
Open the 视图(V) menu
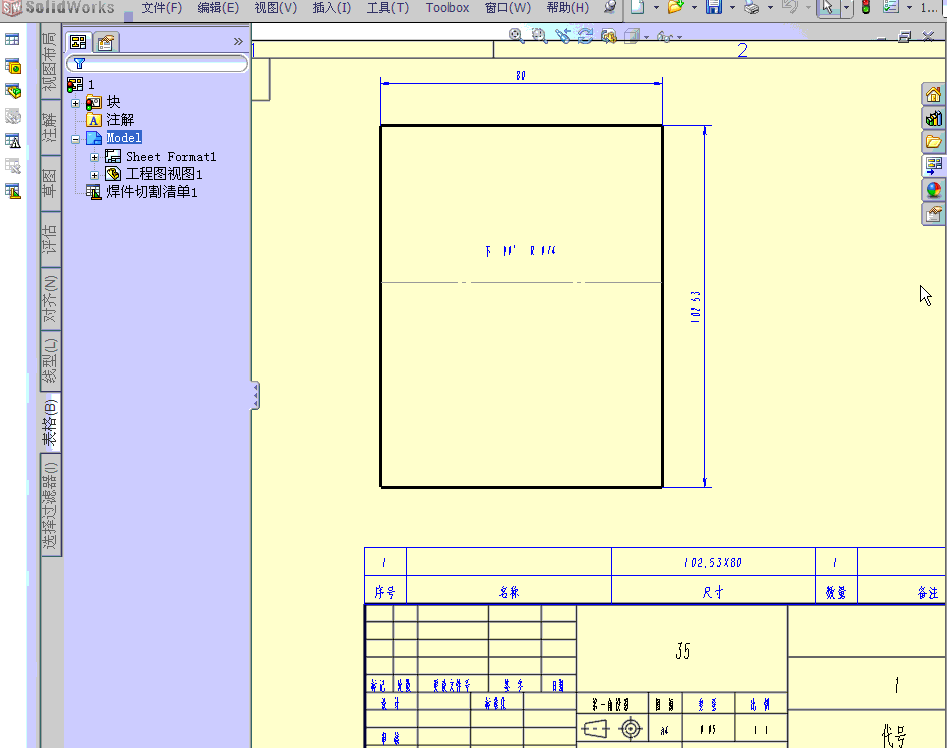coord(275,8)
